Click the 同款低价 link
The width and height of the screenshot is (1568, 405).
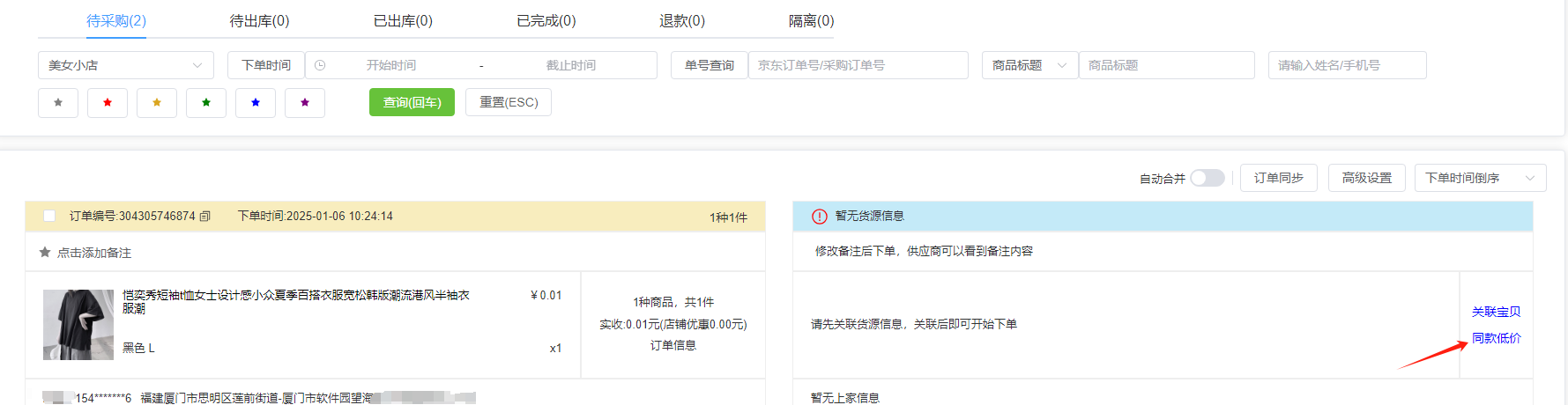1496,338
